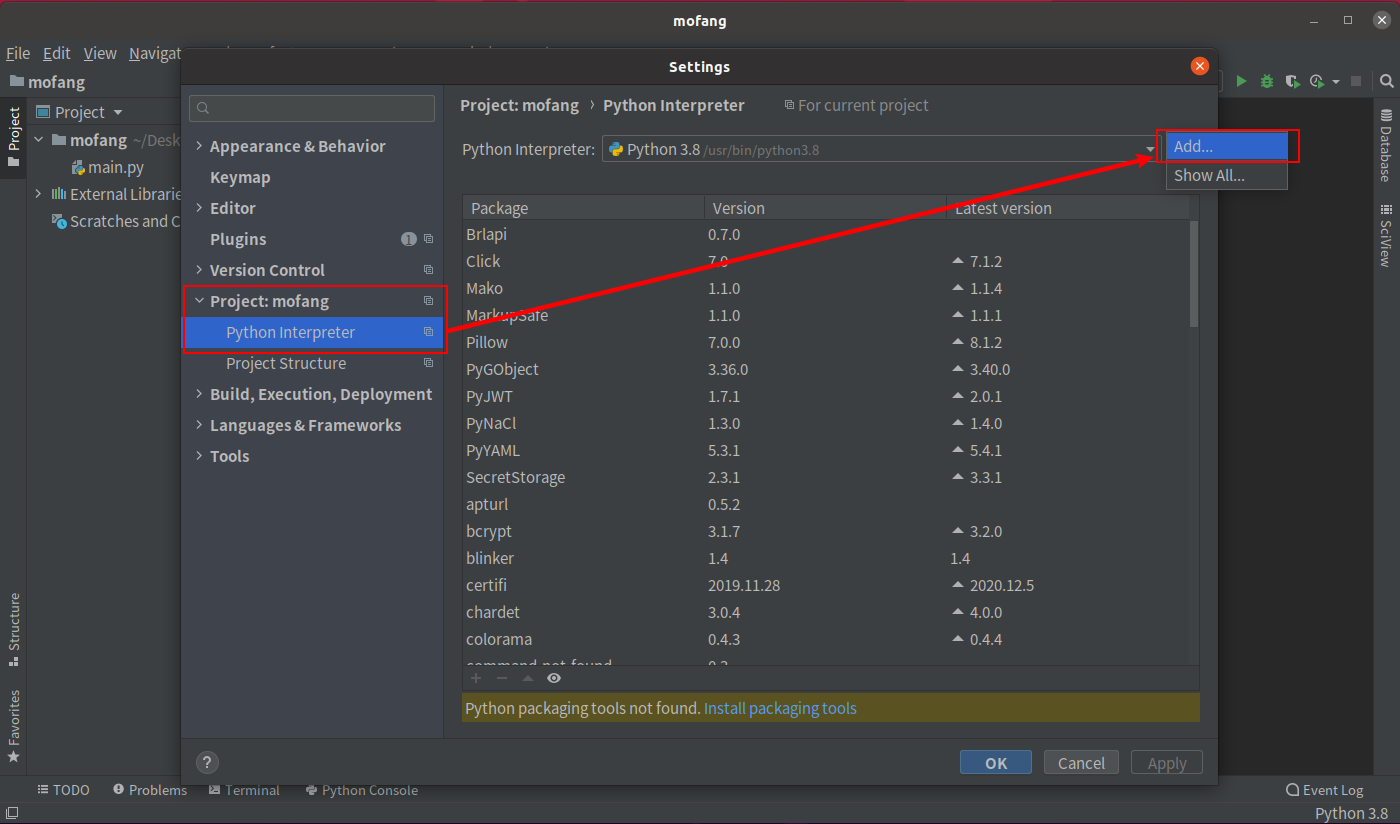Click the package list vertical scrollbar
Viewport: 1400px width, 824px height.
tap(1194, 274)
